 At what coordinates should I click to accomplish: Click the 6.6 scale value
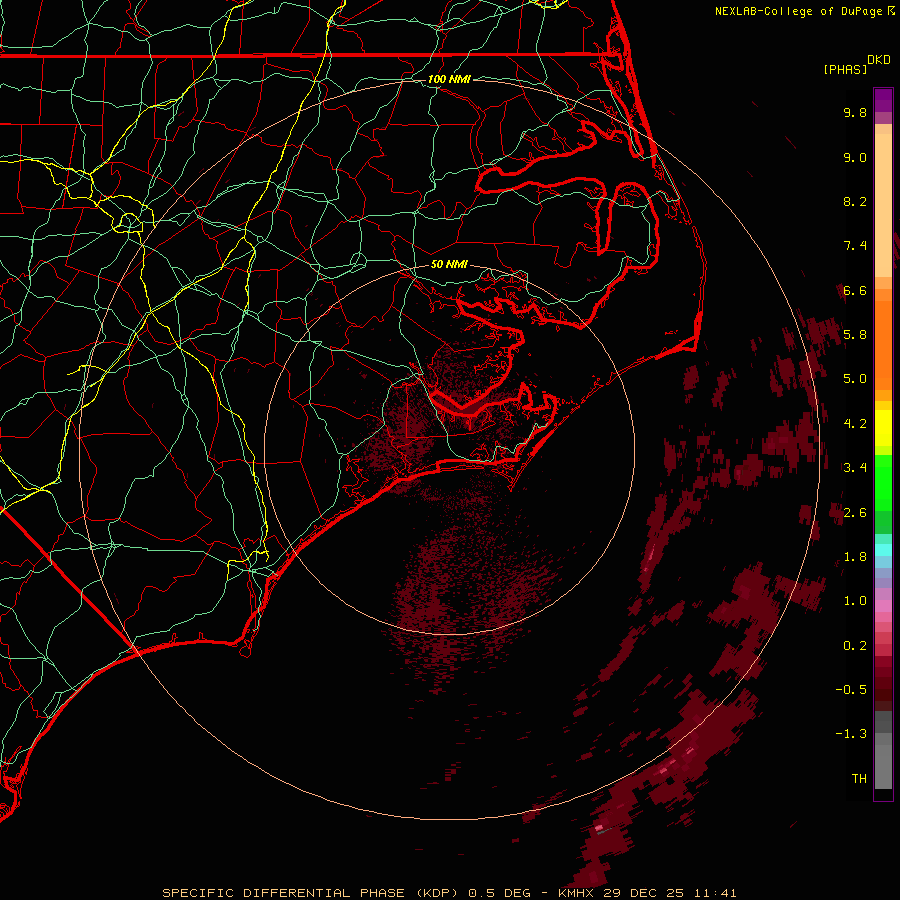(855, 290)
